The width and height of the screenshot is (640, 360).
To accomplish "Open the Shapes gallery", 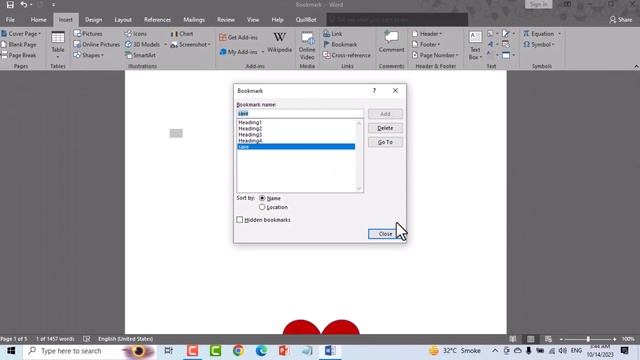I will [x=89, y=55].
